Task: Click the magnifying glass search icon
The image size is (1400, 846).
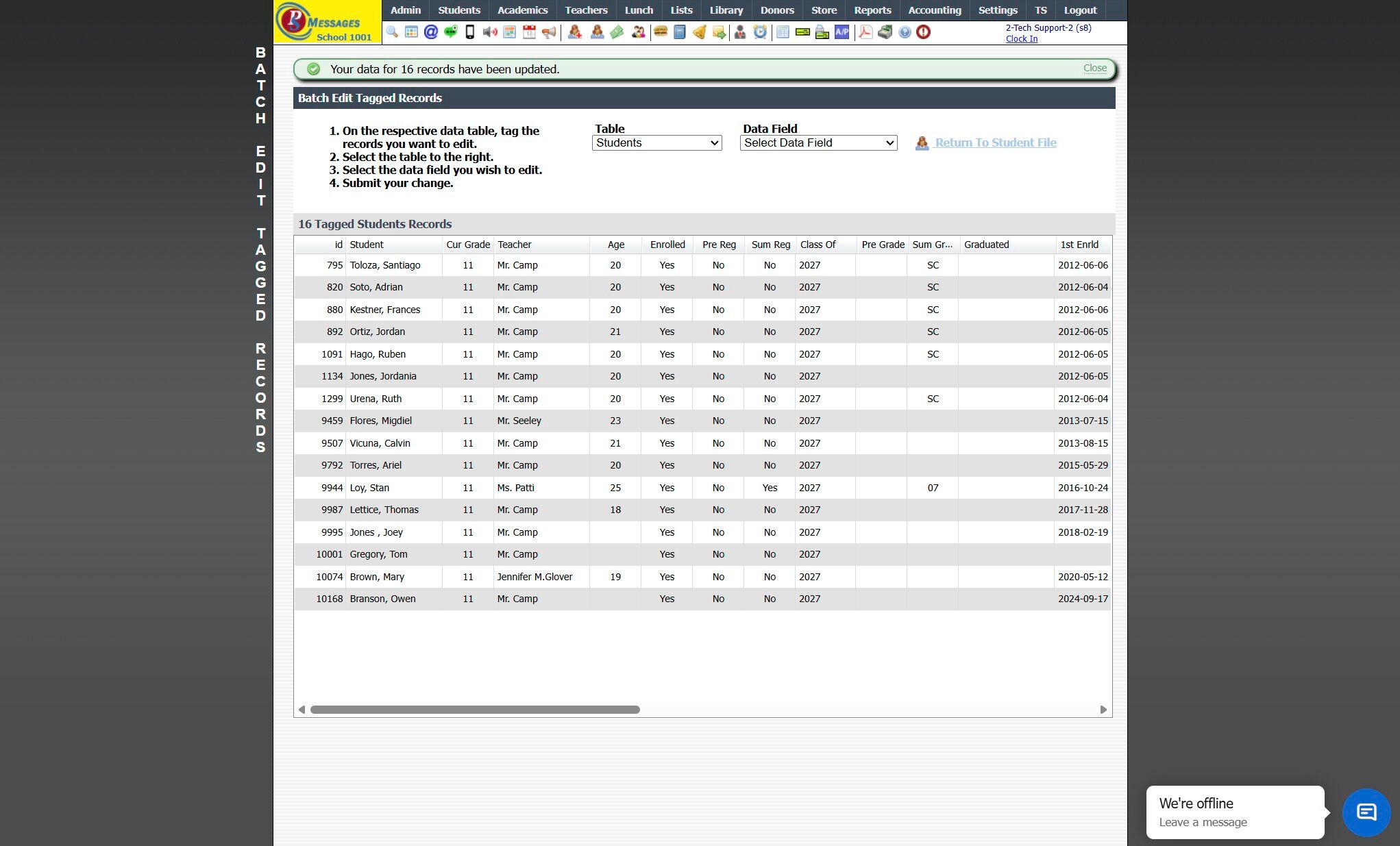Action: click(x=392, y=32)
